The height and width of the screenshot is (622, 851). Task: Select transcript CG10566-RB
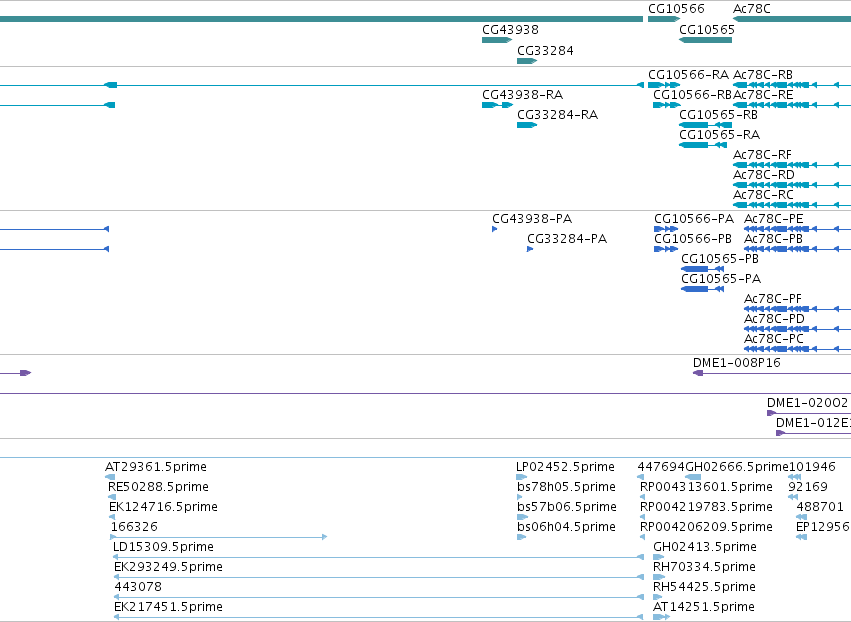(693, 95)
